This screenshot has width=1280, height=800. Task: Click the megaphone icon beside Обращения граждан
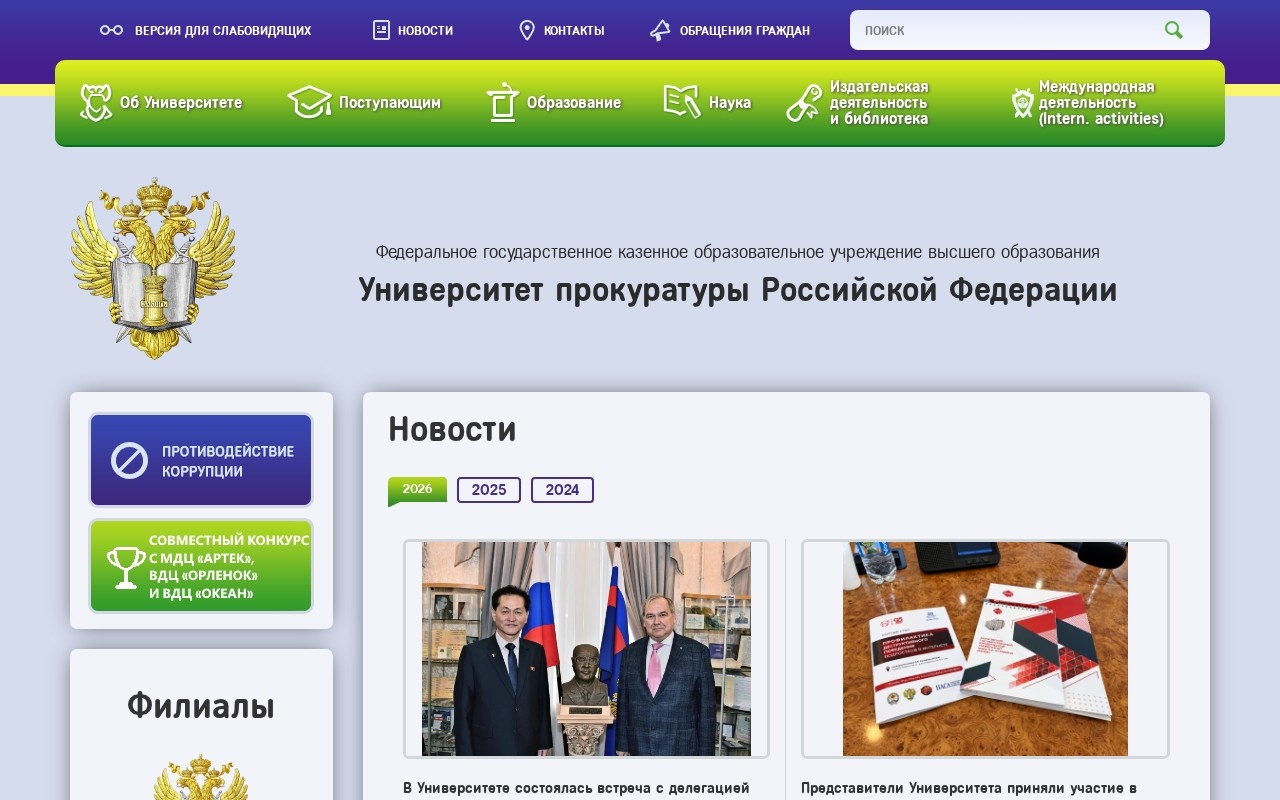(x=660, y=30)
